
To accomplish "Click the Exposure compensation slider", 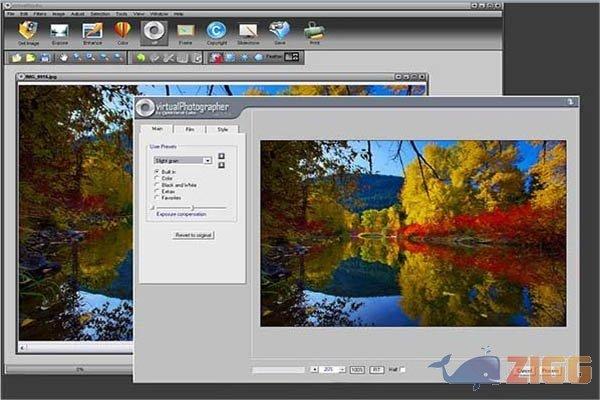I will tap(191, 207).
